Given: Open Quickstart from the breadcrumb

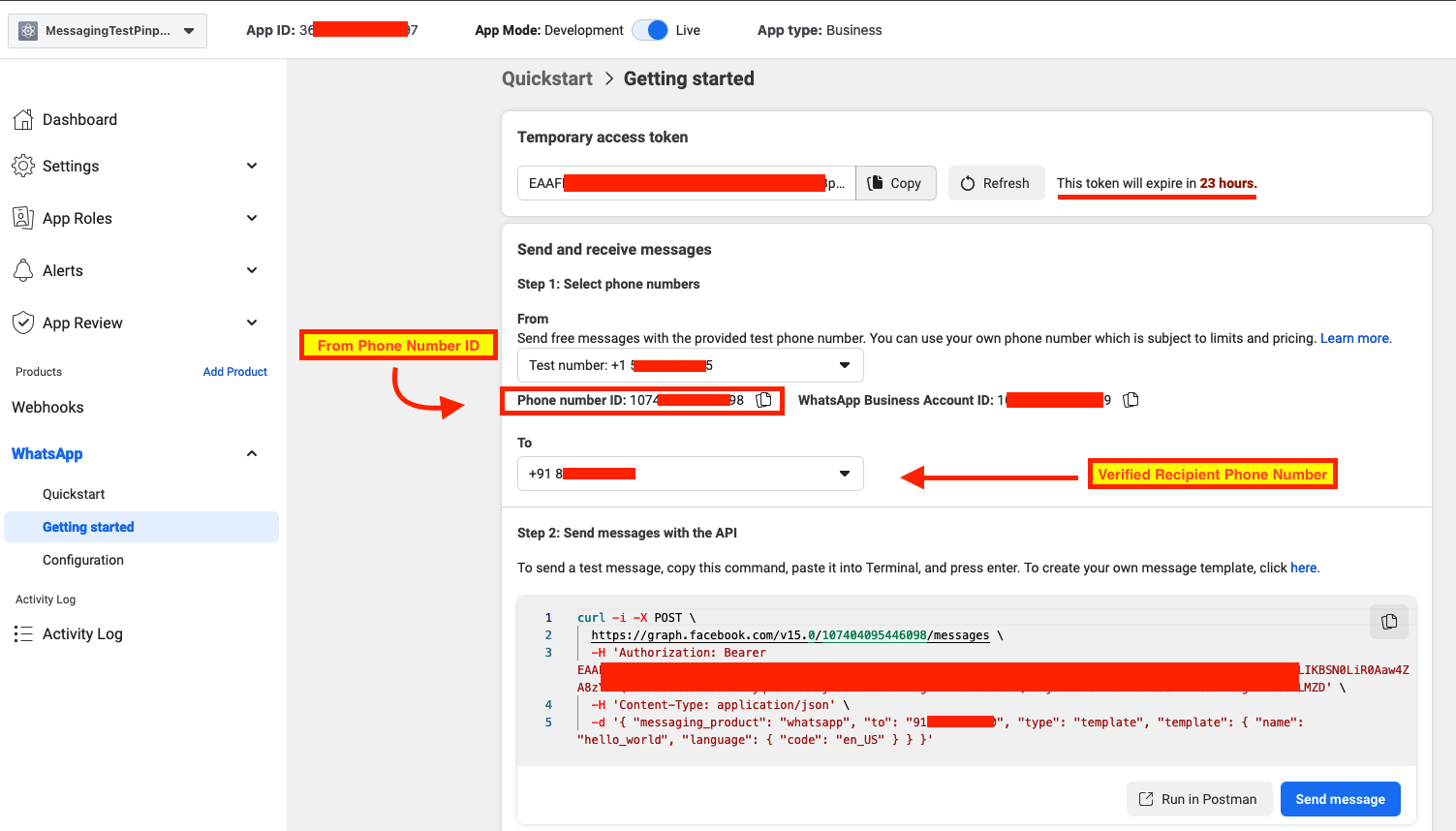Looking at the screenshot, I should pyautogui.click(x=546, y=78).
